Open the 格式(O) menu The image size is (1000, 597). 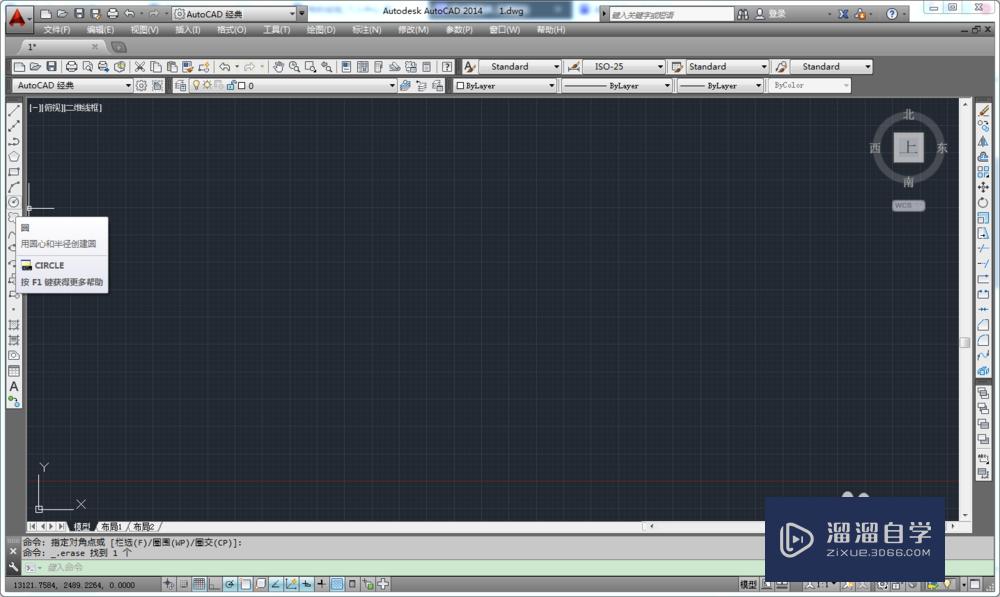click(x=232, y=30)
